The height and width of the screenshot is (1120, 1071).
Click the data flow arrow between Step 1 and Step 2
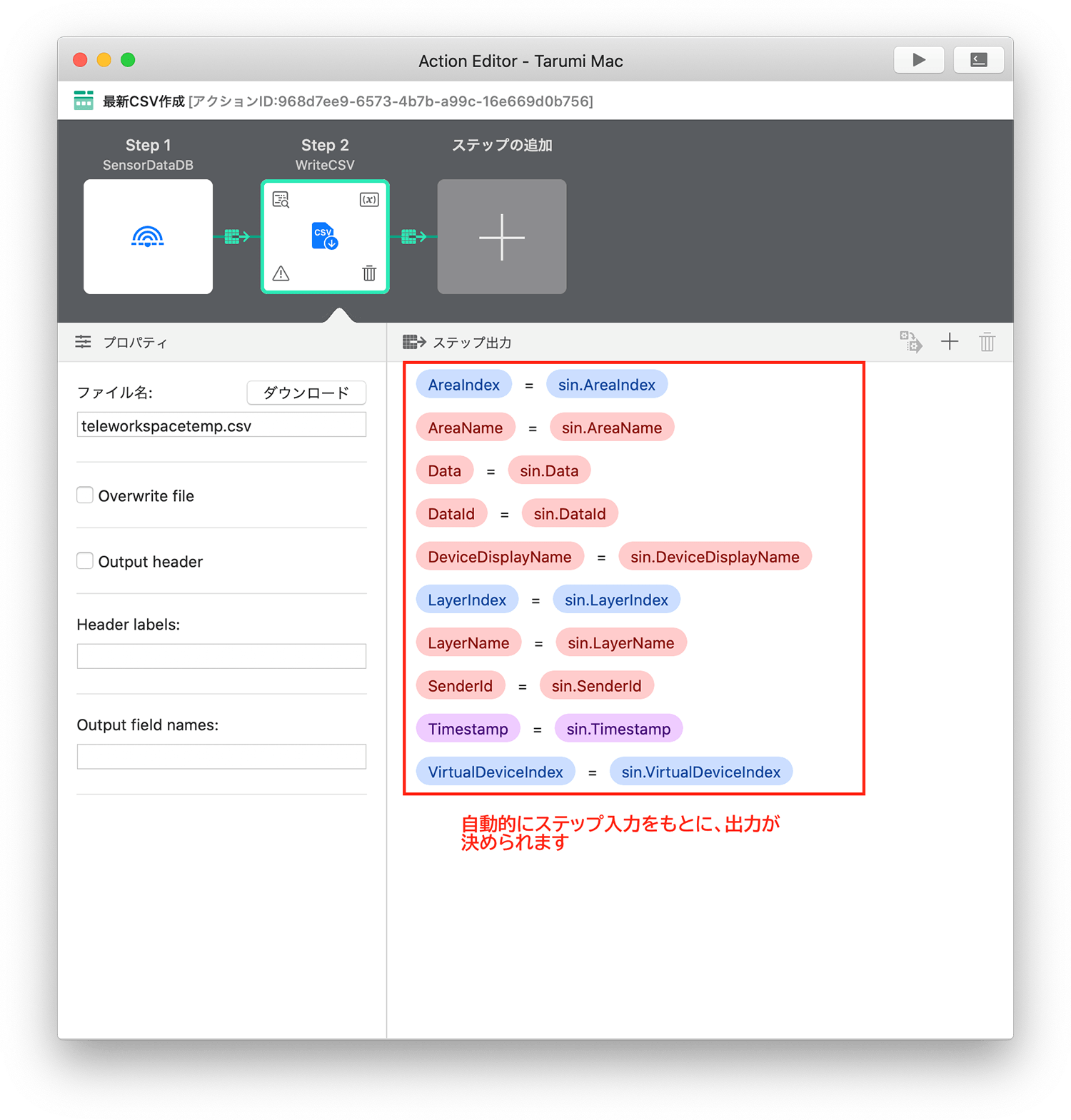(x=236, y=236)
